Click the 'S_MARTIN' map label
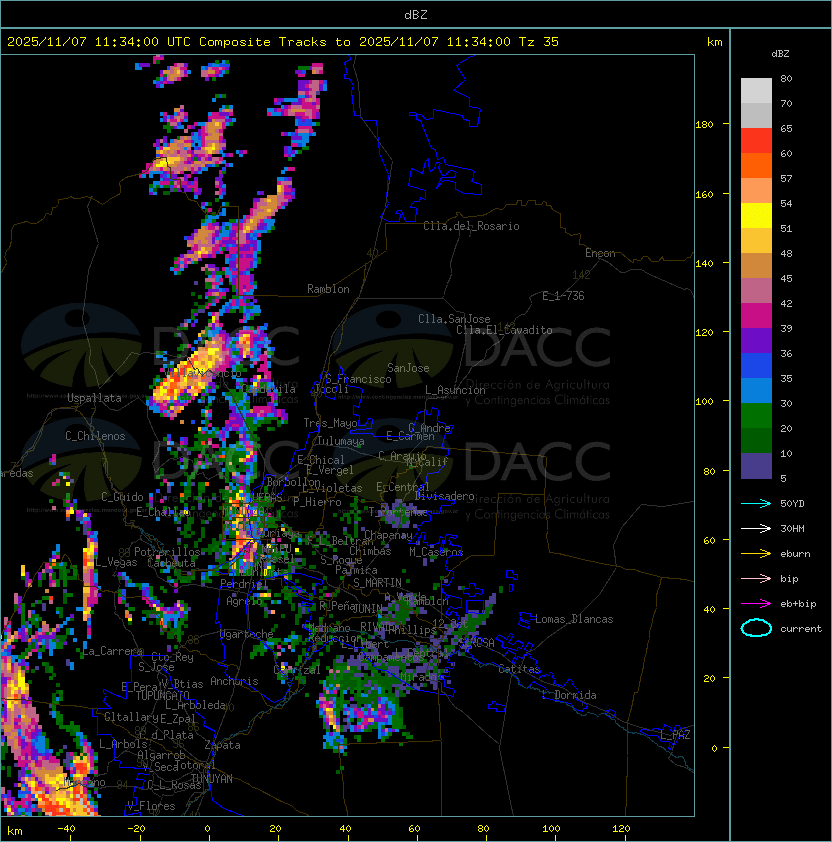The height and width of the screenshot is (842, 832). [x=377, y=583]
